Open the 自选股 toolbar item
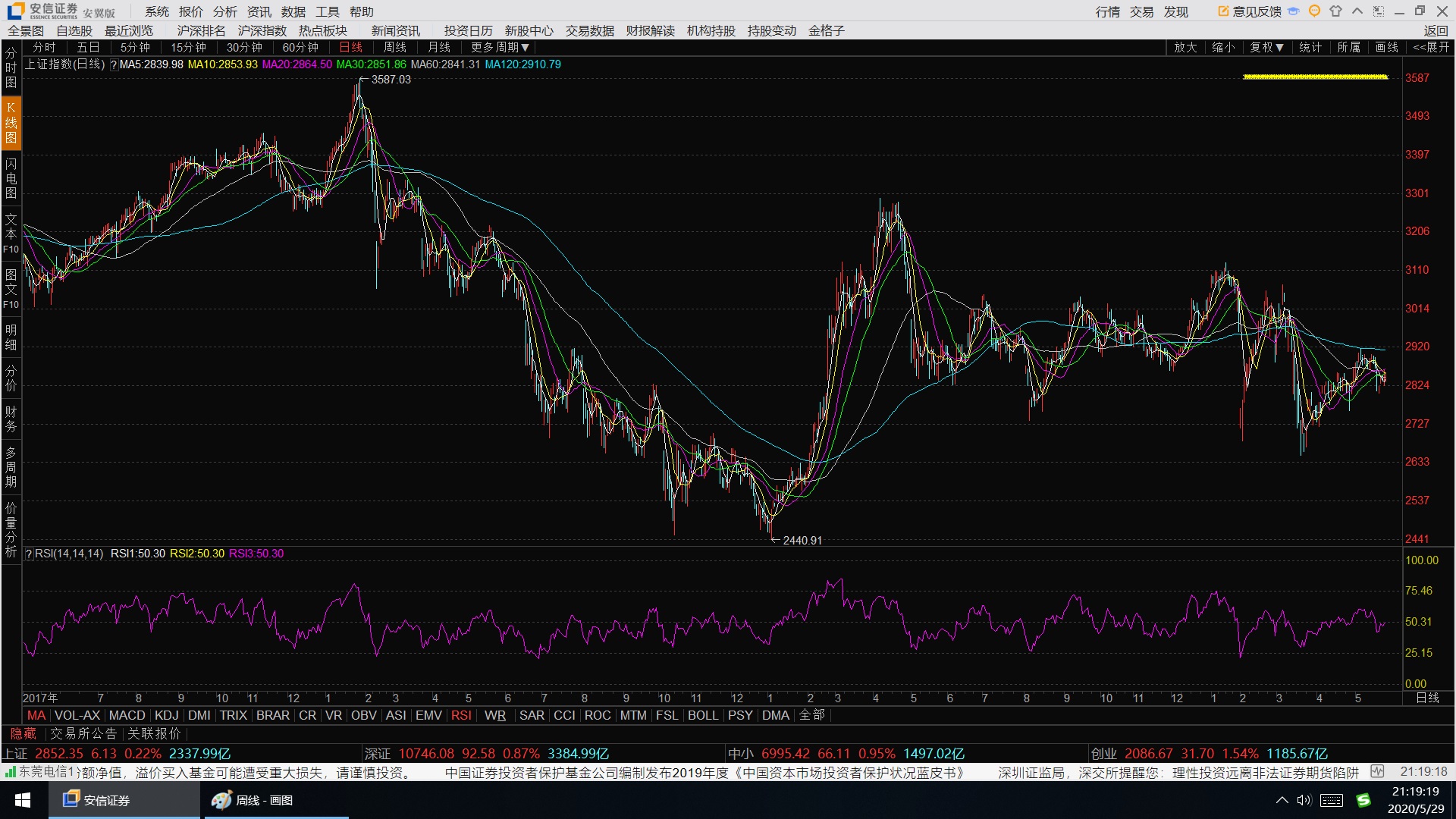 (74, 30)
